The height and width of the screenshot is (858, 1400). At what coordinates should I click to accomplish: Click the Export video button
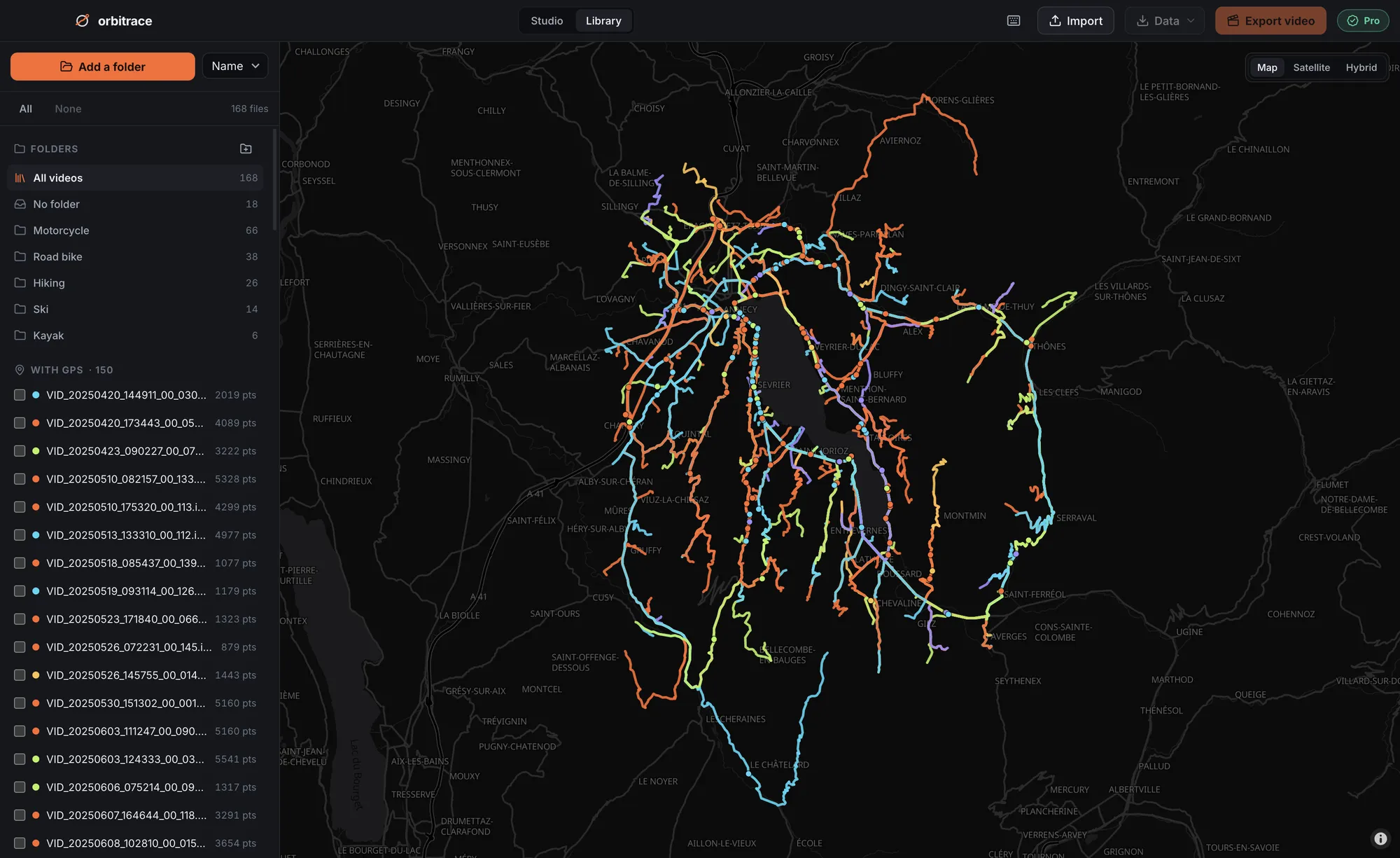coord(1270,21)
